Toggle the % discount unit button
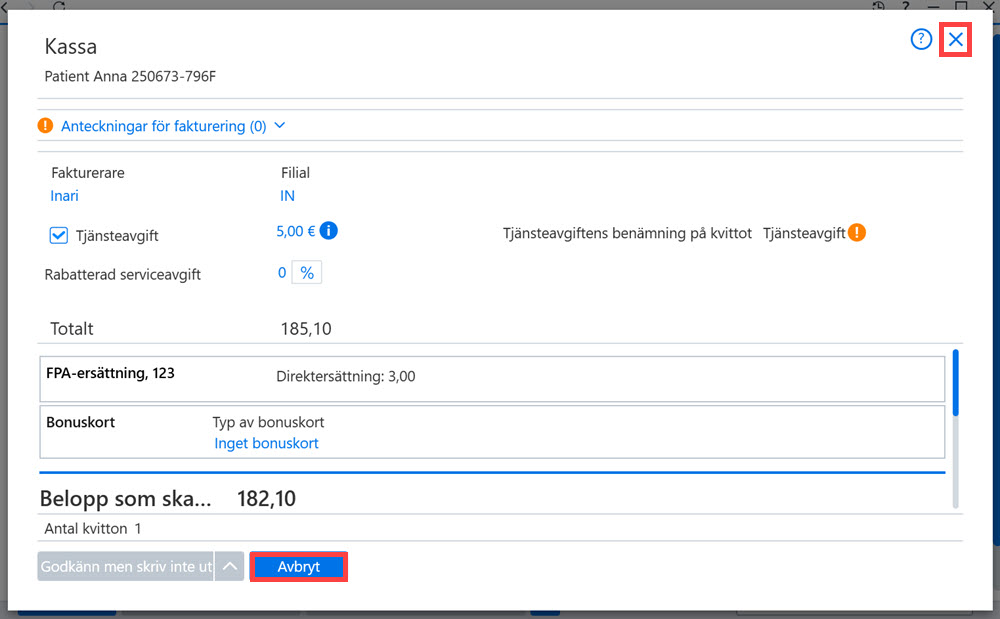This screenshot has width=1000, height=619. click(x=307, y=273)
